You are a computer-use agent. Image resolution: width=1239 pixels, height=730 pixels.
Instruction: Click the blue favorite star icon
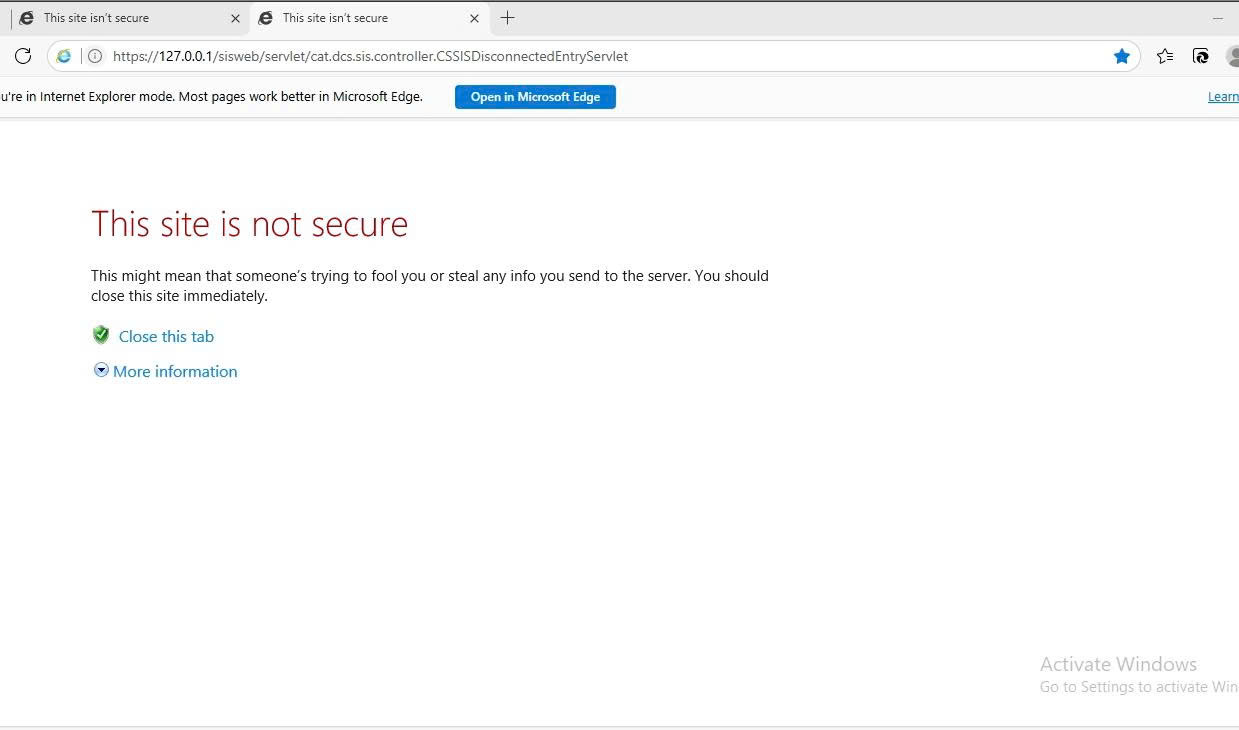click(1122, 56)
